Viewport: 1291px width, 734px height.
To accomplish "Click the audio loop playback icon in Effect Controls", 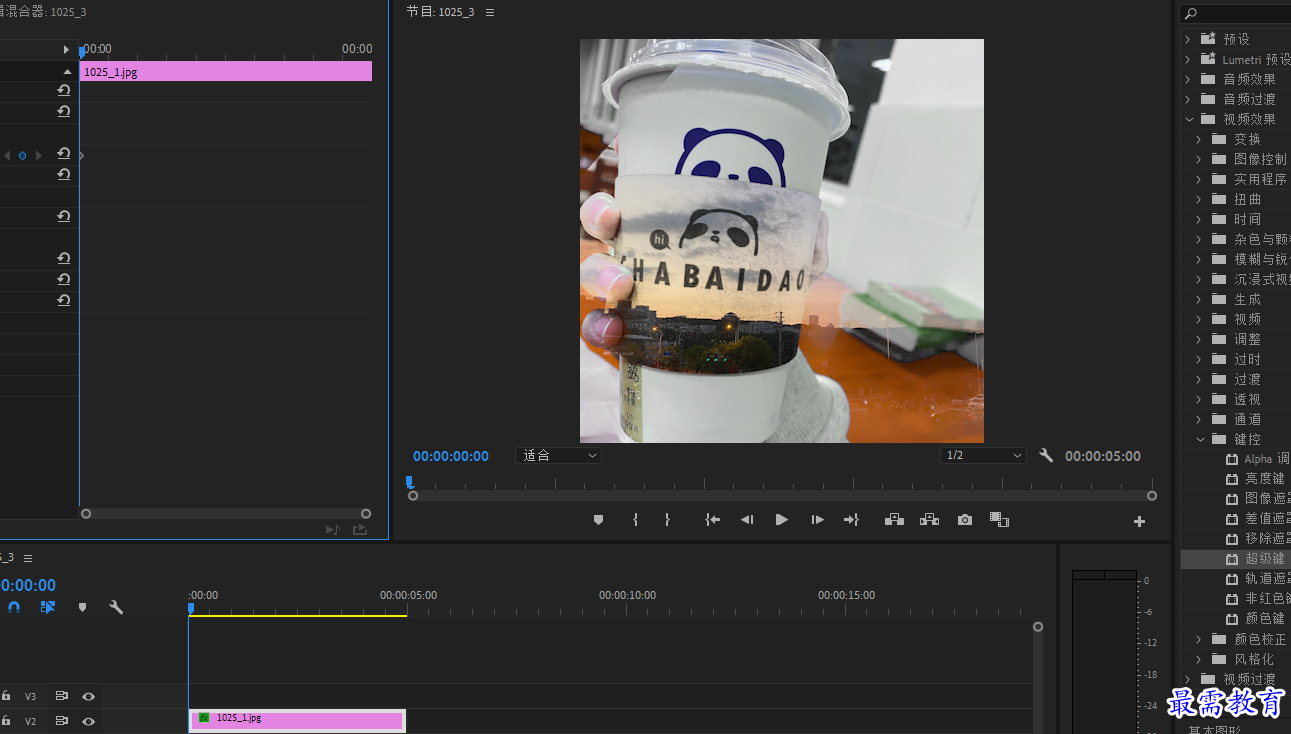I will click(x=360, y=530).
